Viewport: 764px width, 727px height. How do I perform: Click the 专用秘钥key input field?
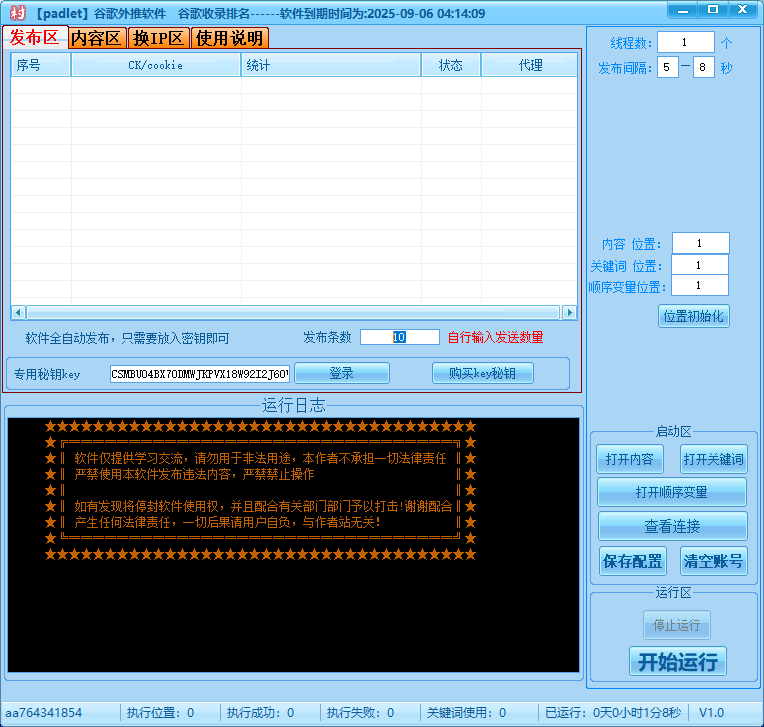200,374
